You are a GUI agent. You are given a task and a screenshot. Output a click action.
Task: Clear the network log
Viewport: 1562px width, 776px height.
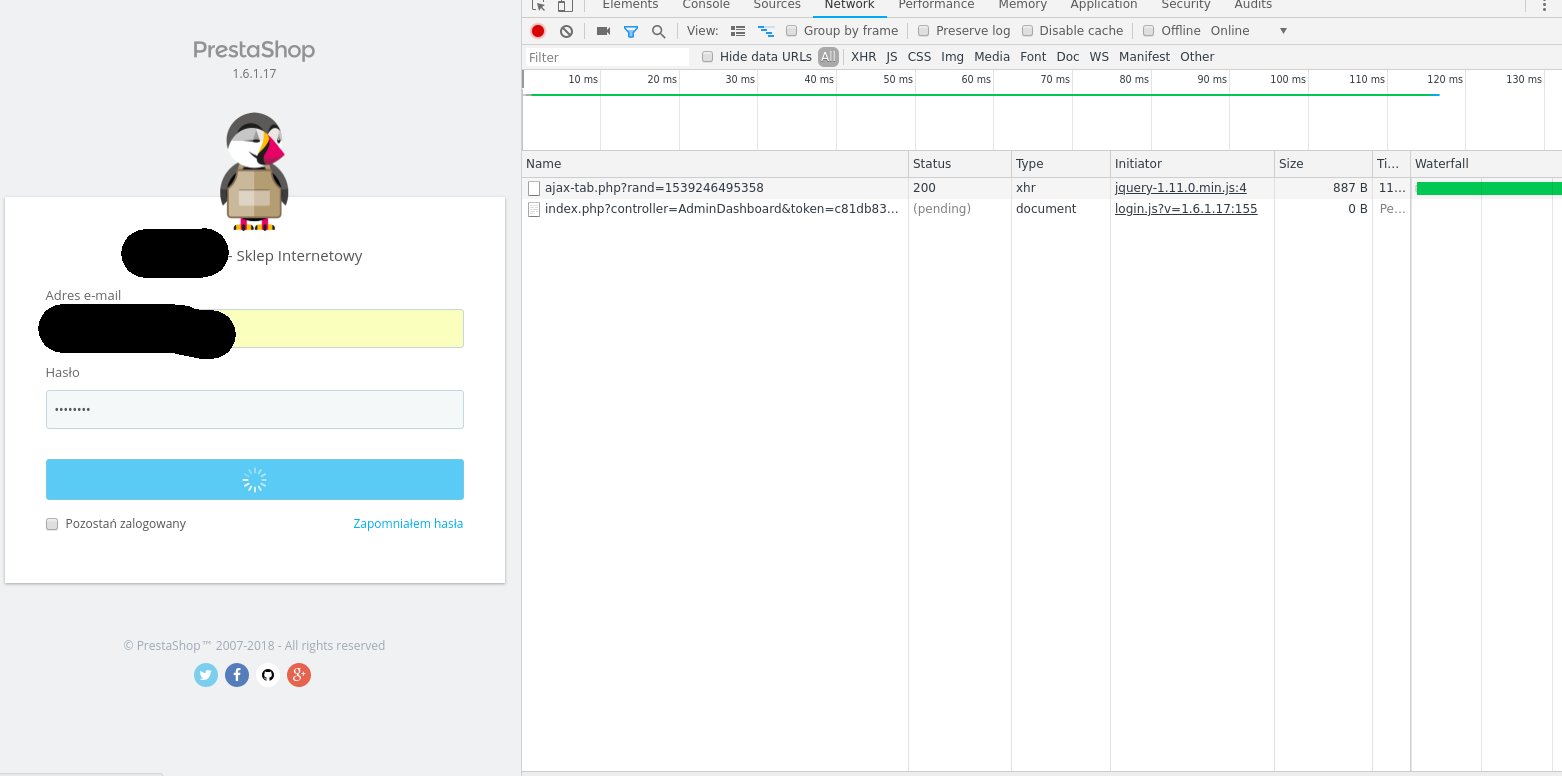[x=566, y=31]
